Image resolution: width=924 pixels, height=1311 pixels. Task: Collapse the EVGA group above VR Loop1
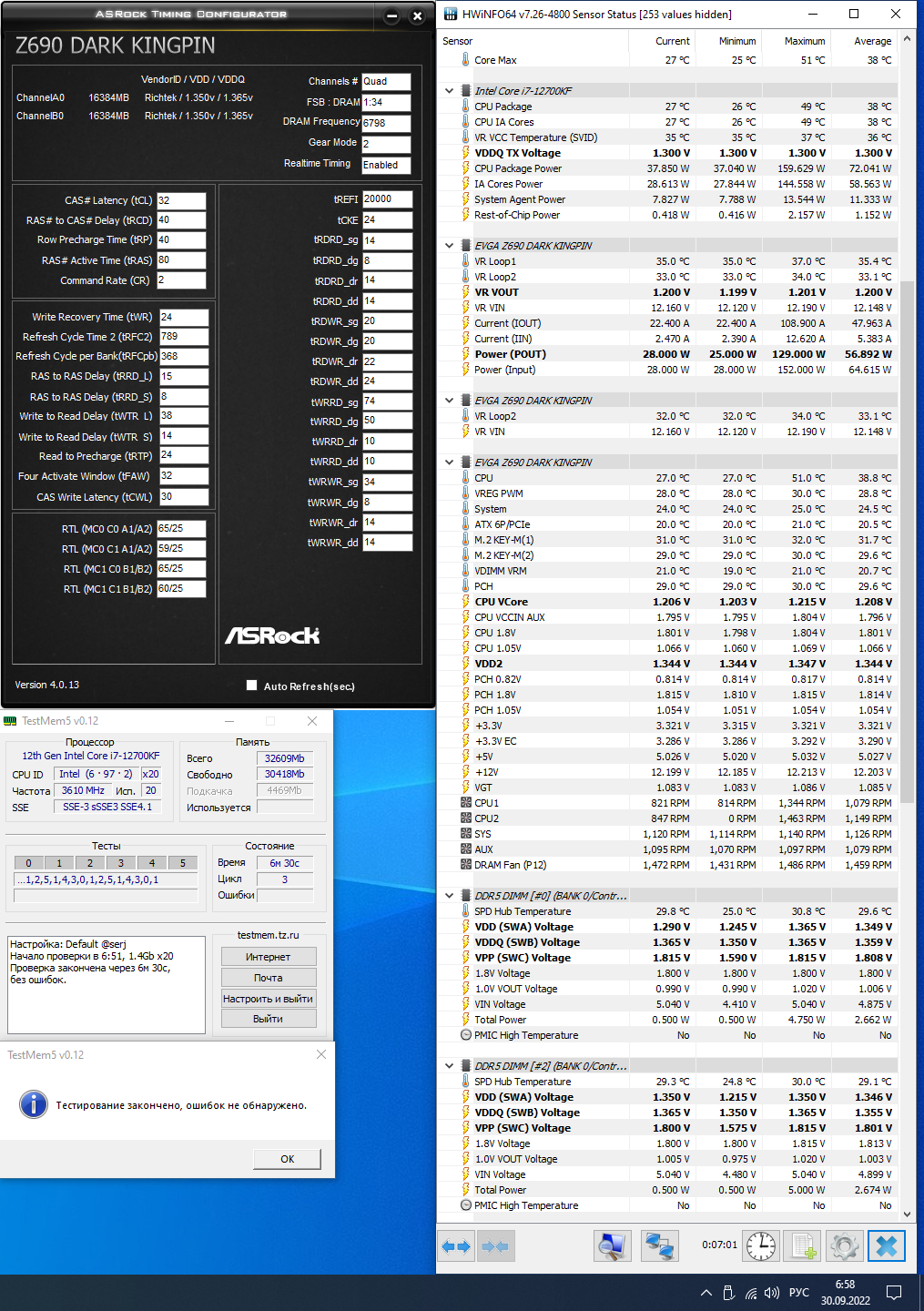(x=449, y=246)
